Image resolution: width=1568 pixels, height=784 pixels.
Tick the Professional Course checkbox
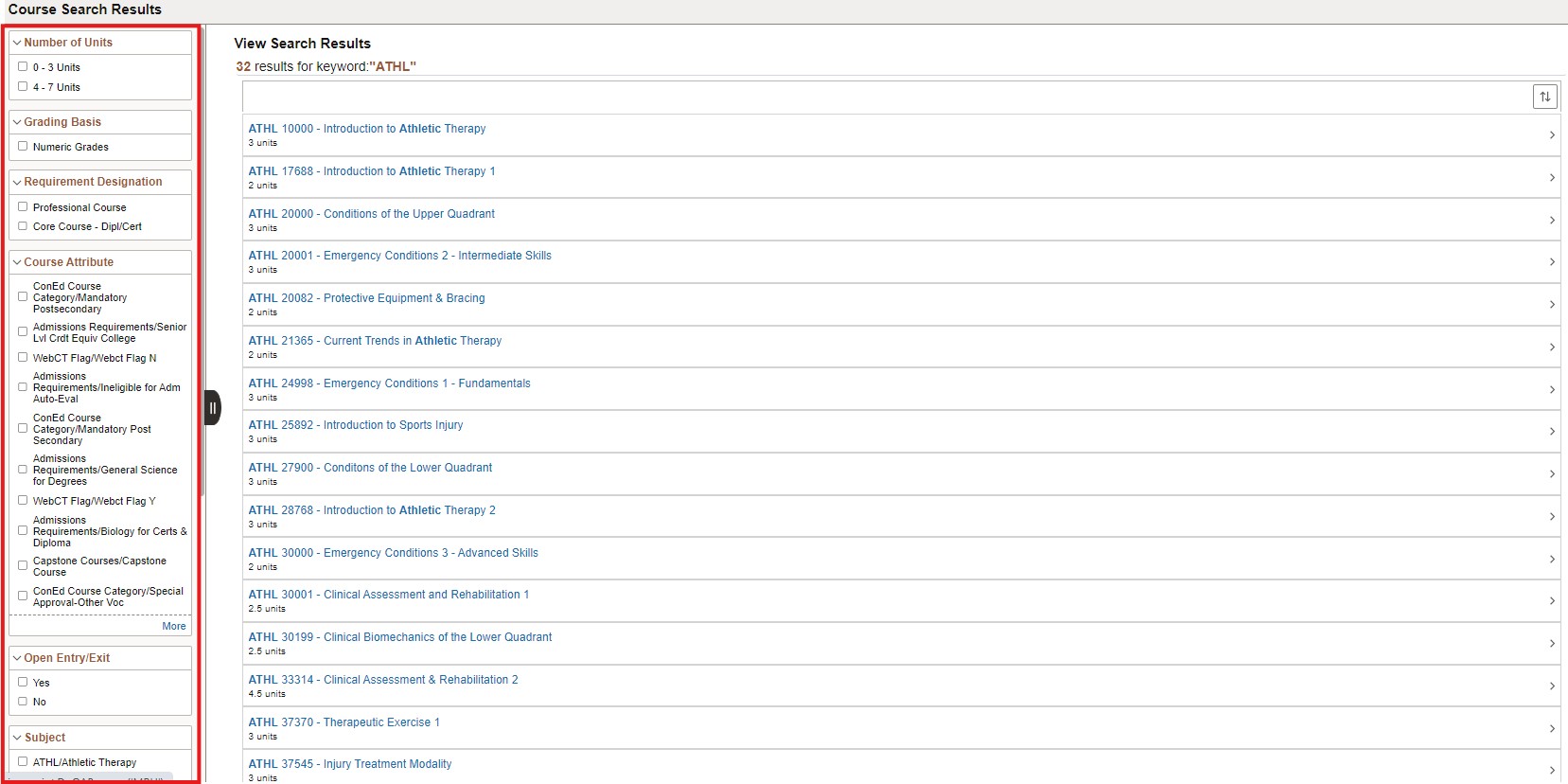coord(23,206)
